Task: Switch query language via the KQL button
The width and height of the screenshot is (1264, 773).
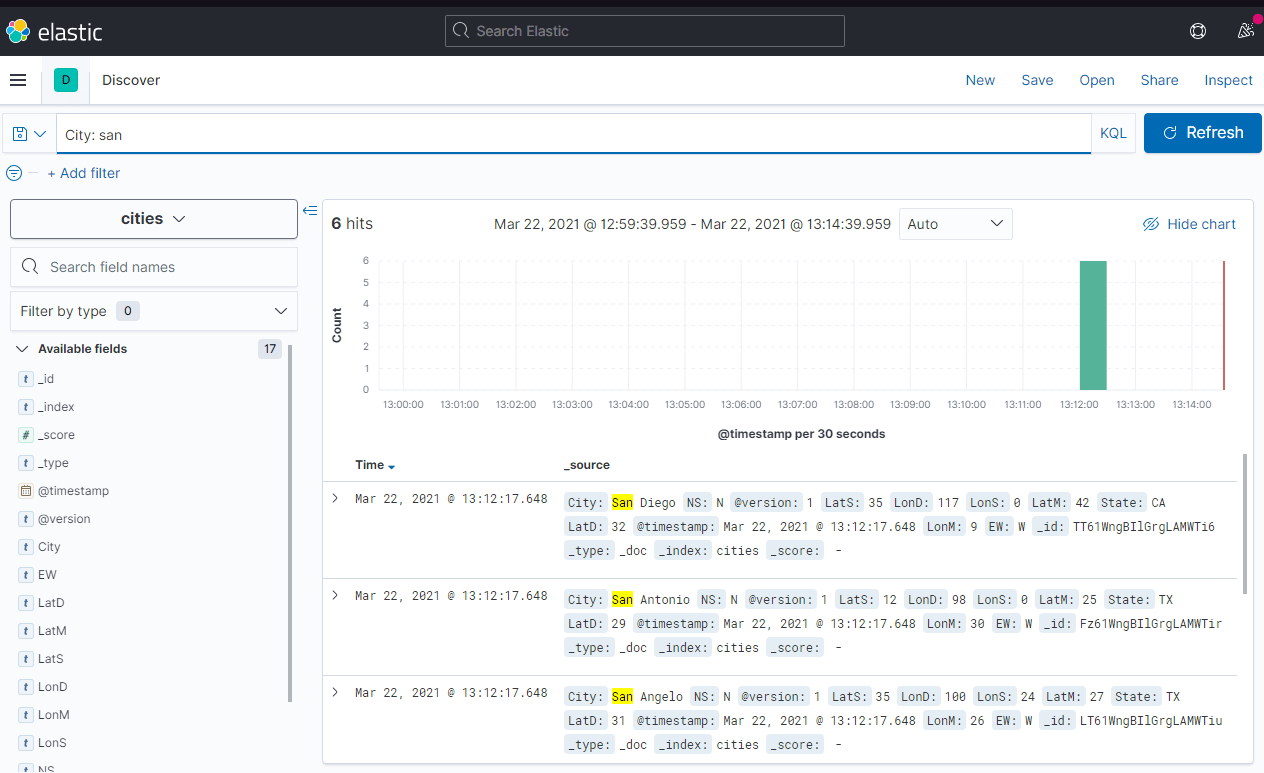Action: [1113, 132]
